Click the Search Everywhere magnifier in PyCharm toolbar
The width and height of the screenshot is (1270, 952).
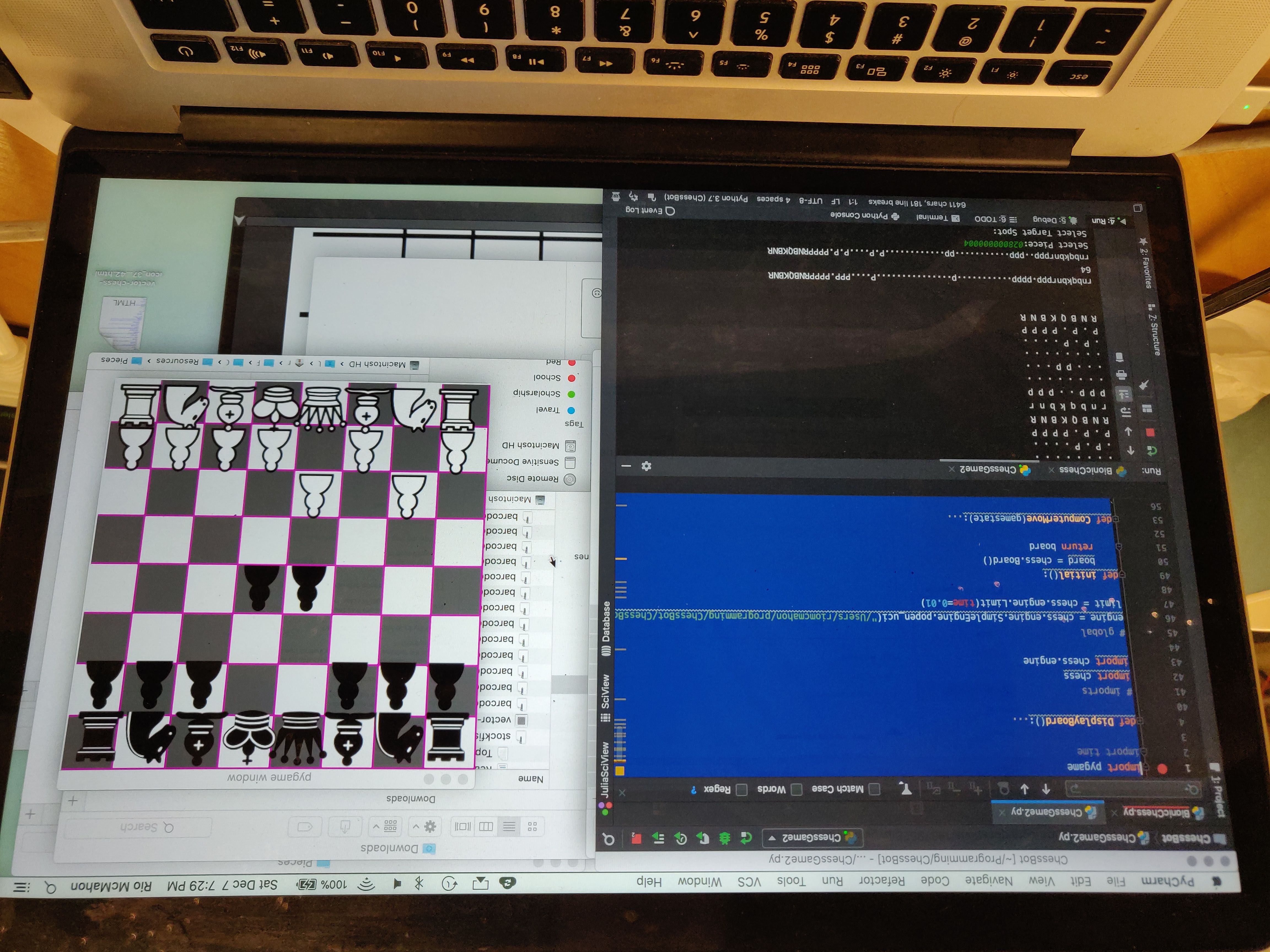click(x=609, y=840)
